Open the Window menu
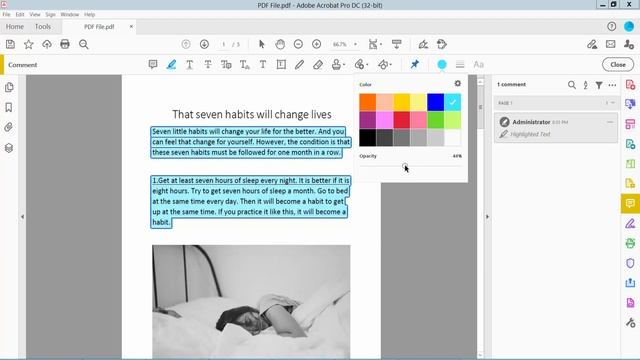 [70, 14]
